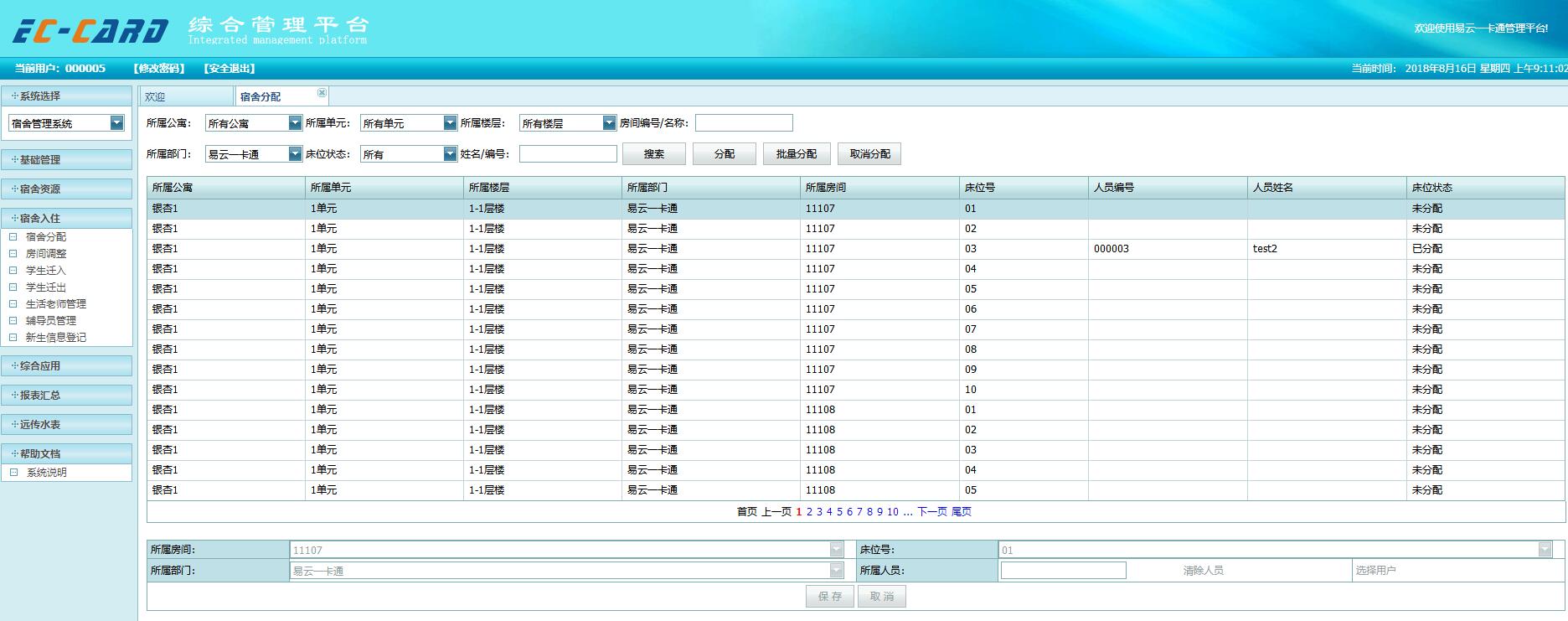Collapse the 宿舍入住 sidebar section
The width and height of the screenshot is (1568, 621).
tap(66, 218)
